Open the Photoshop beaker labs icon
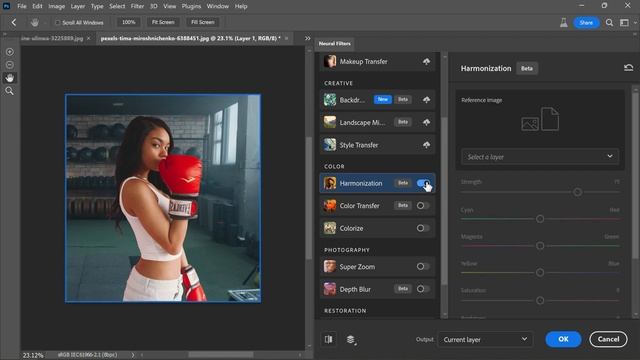The width and height of the screenshot is (640, 360). [564, 22]
